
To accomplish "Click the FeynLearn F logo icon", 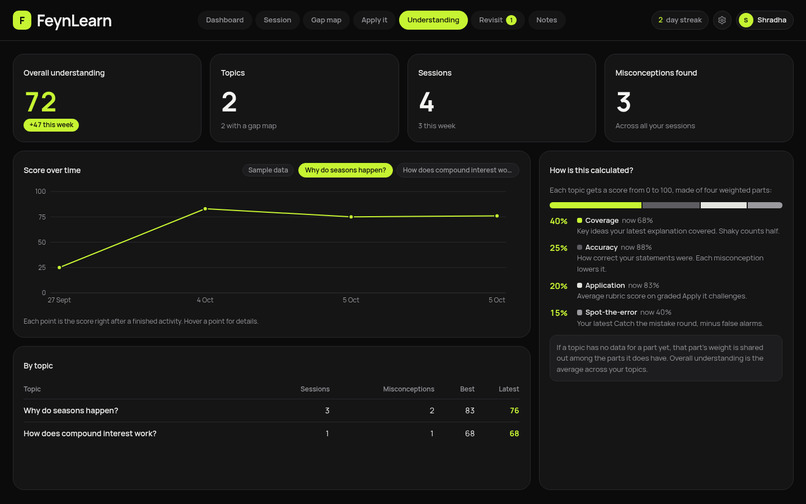I will tap(22, 20).
